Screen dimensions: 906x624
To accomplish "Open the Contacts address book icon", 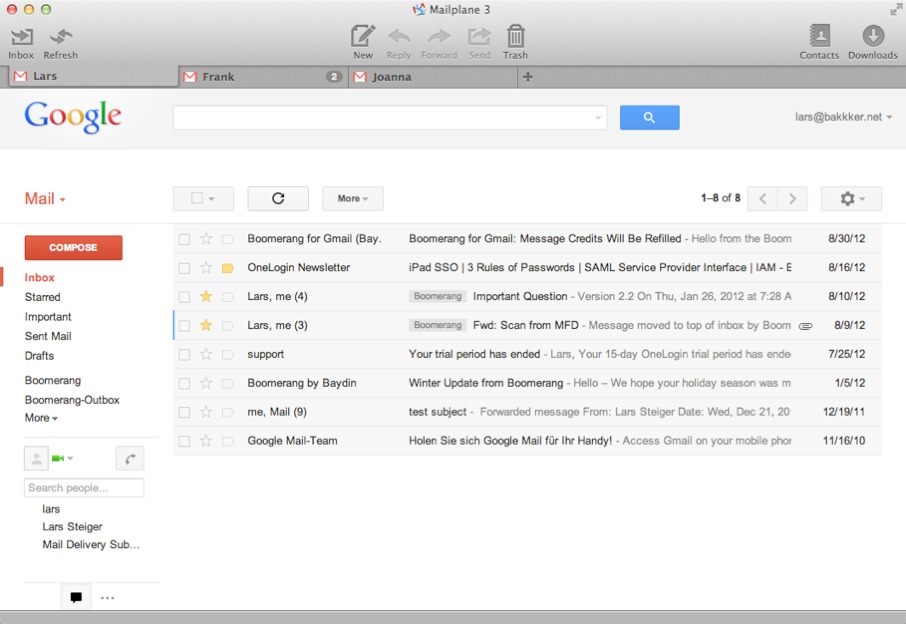I will tap(819, 36).
